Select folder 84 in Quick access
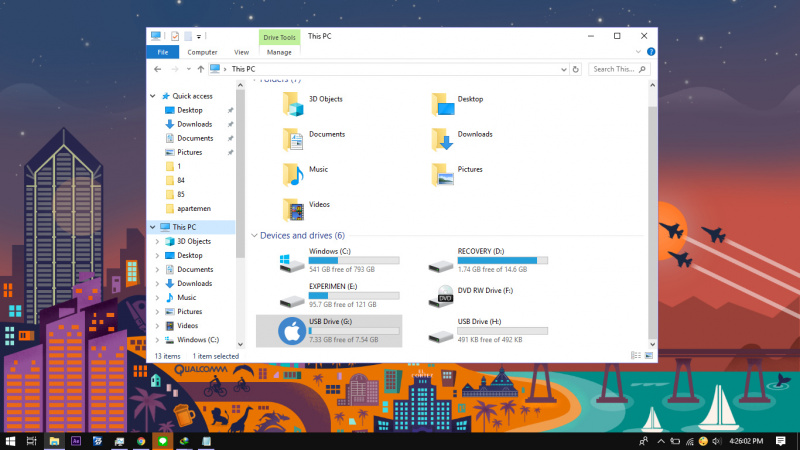 tap(181, 180)
